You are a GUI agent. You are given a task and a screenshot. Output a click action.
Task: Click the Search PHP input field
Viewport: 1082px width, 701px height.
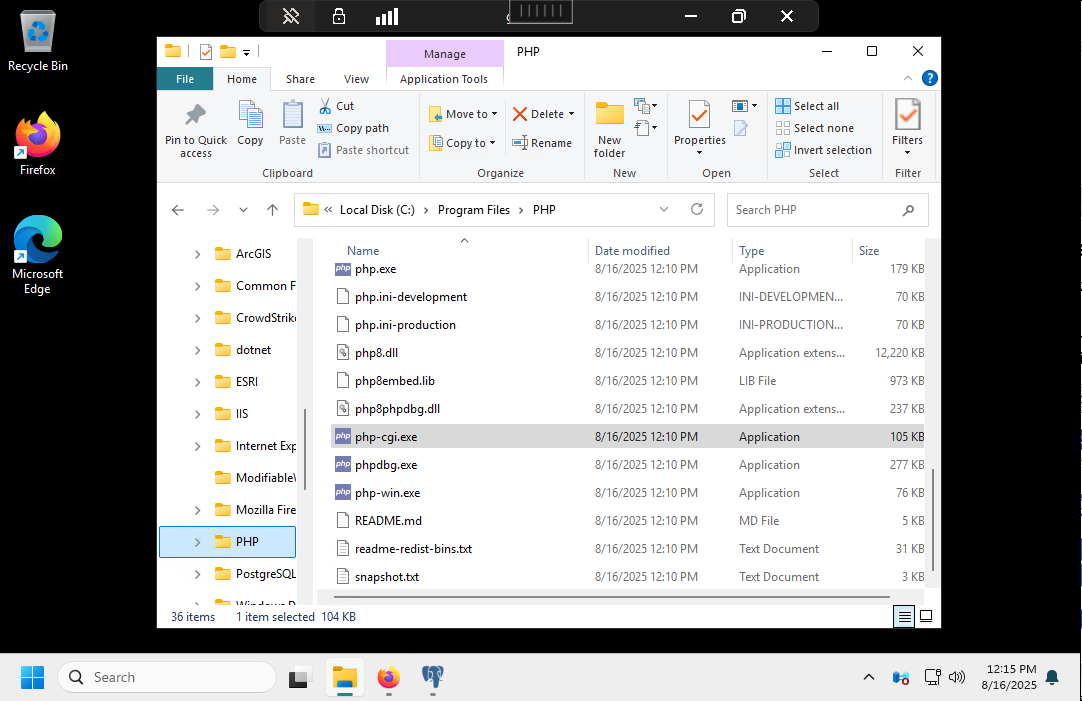(815, 210)
